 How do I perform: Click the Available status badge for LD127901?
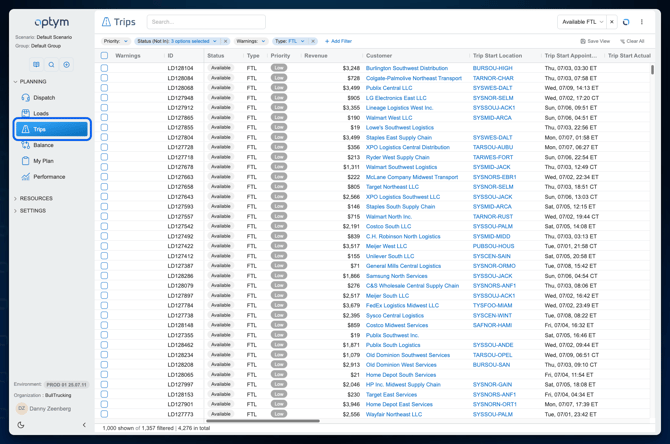click(x=221, y=404)
